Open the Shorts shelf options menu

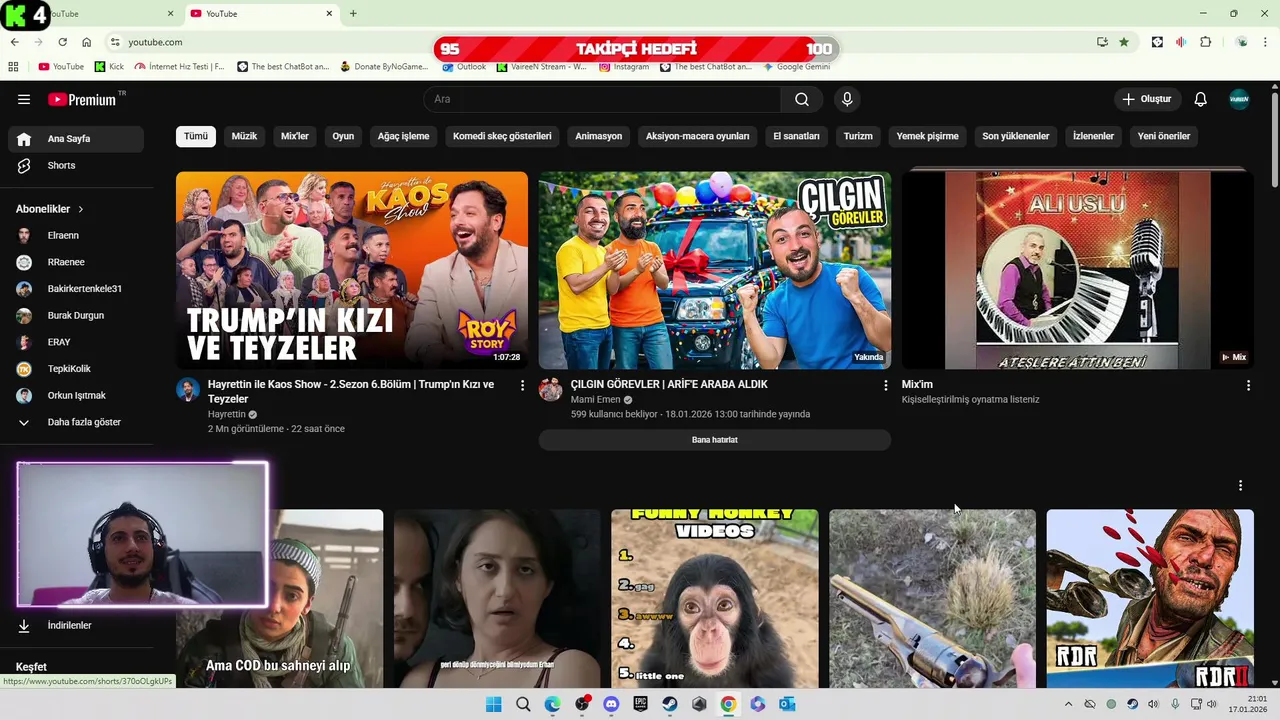[1240, 486]
